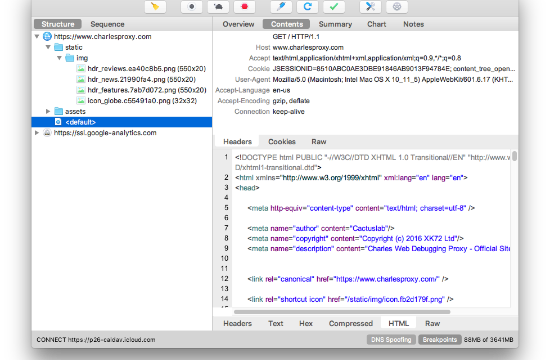The height and width of the screenshot is (360, 550).
Task: Collapse the static folder
Action: pos(48,47)
